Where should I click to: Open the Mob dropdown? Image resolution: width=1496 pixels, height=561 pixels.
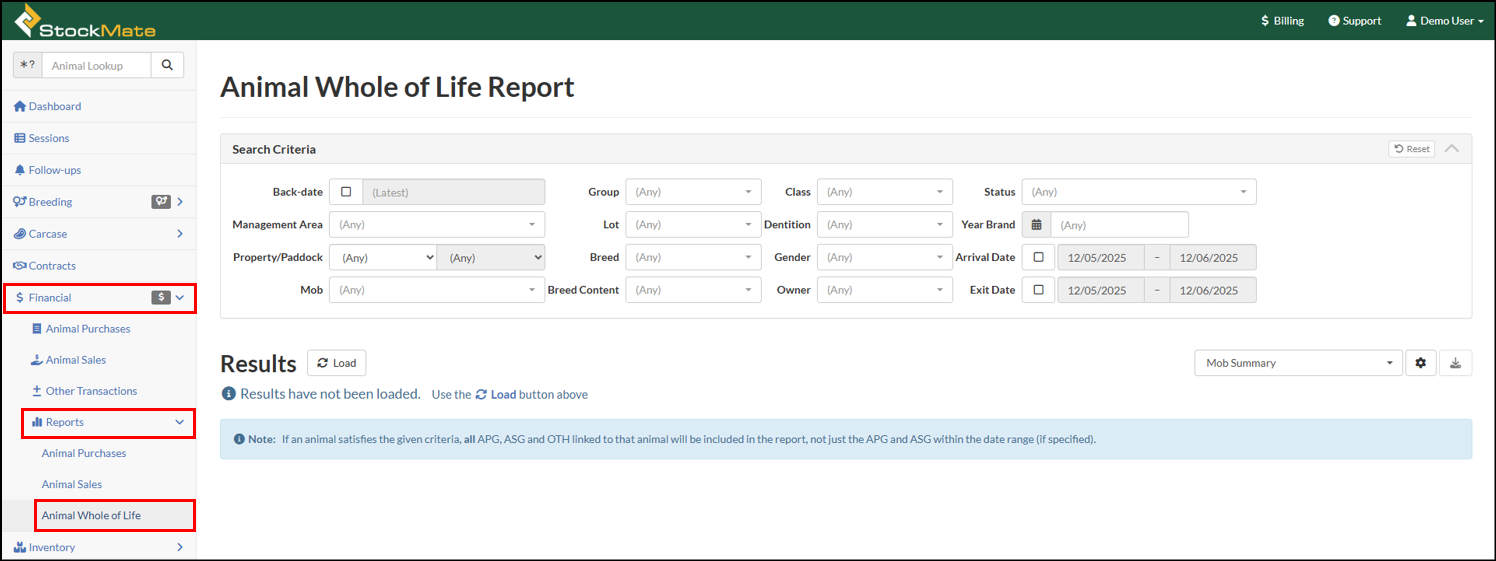point(437,290)
